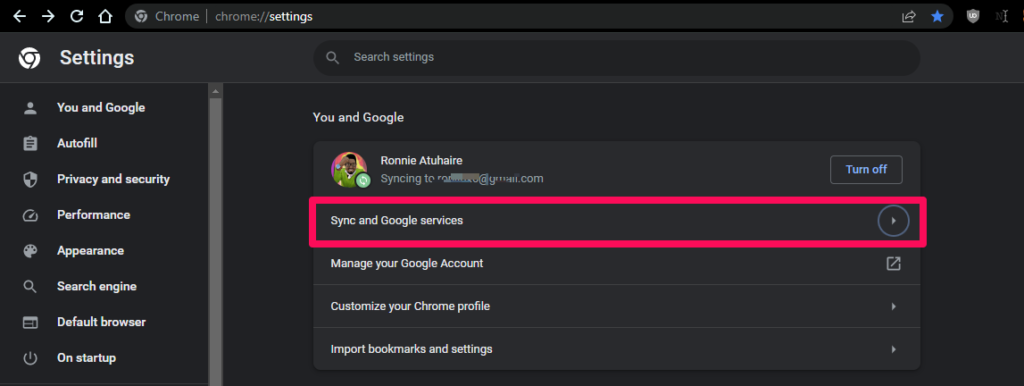The image size is (1024, 386).
Task: Open Manage your Google Account link
Action: (616, 264)
